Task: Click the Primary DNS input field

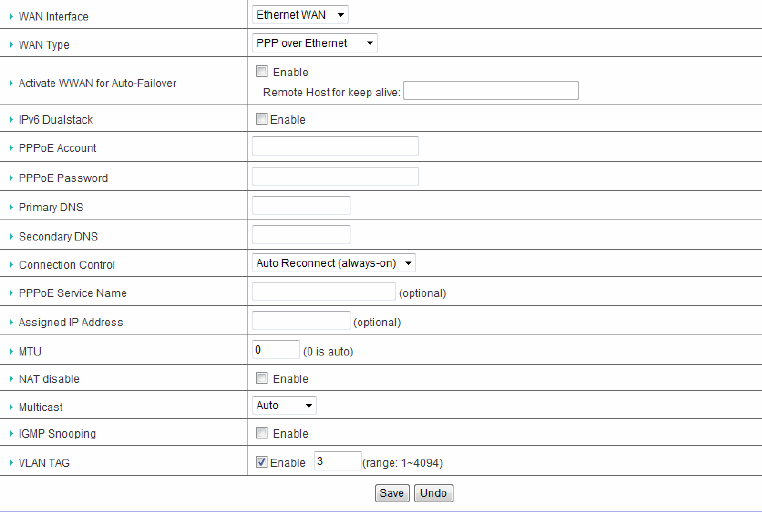Action: coord(301,206)
